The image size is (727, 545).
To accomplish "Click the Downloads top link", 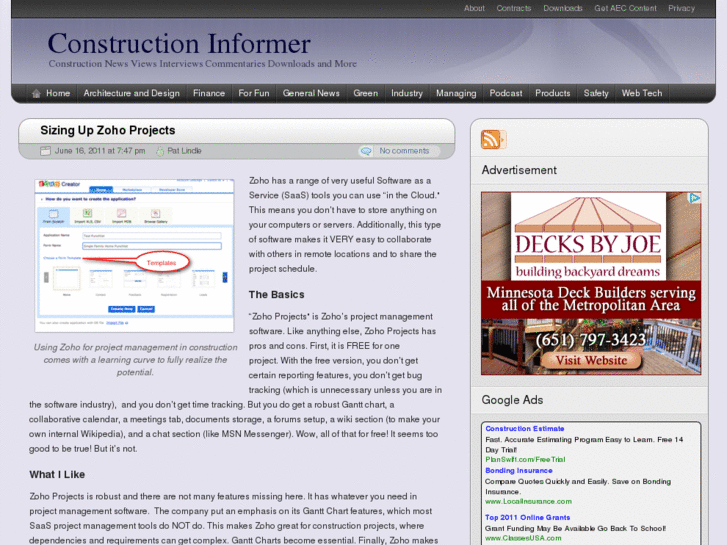I will pos(563,8).
